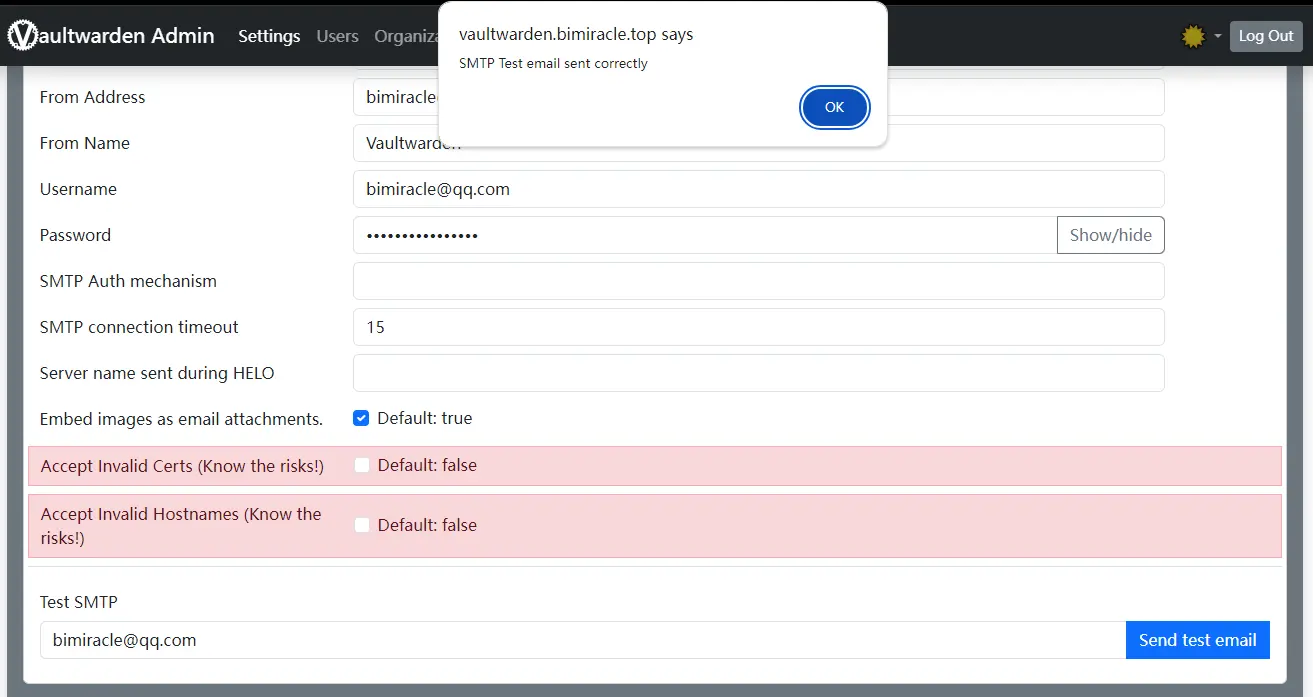Image resolution: width=1313 pixels, height=697 pixels.
Task: Click the Password input field
Action: (705, 235)
